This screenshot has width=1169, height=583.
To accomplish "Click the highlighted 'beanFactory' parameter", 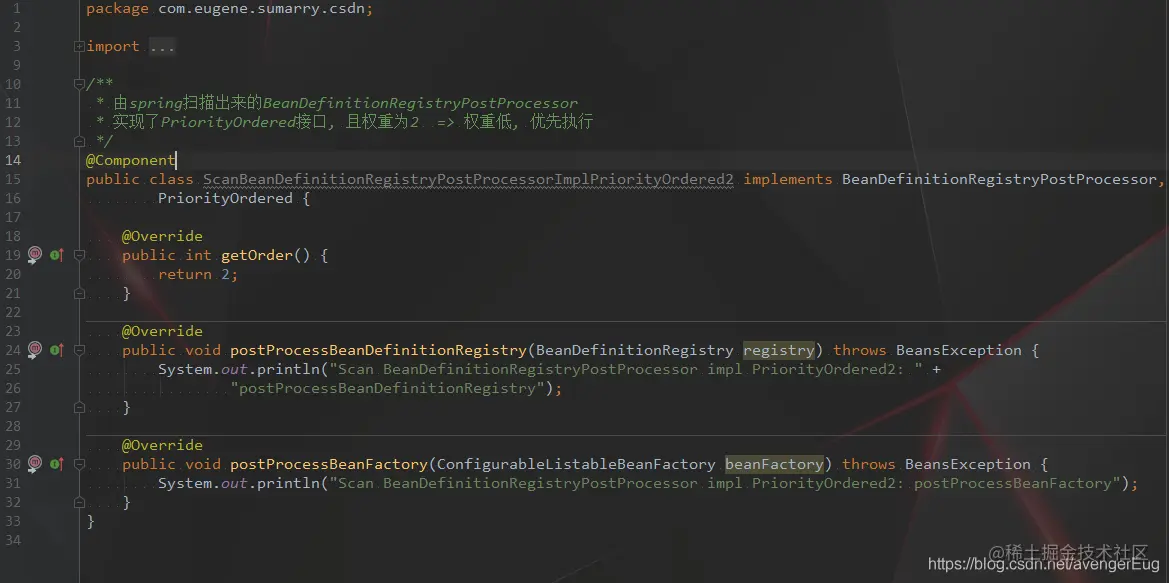I will tap(775, 464).
